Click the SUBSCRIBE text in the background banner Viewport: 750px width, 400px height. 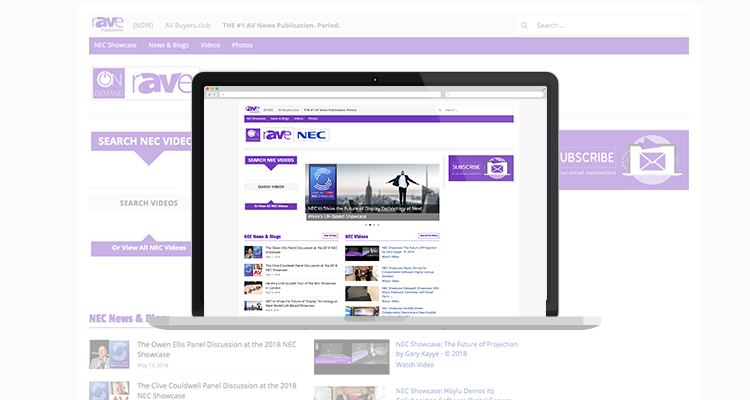coord(587,157)
